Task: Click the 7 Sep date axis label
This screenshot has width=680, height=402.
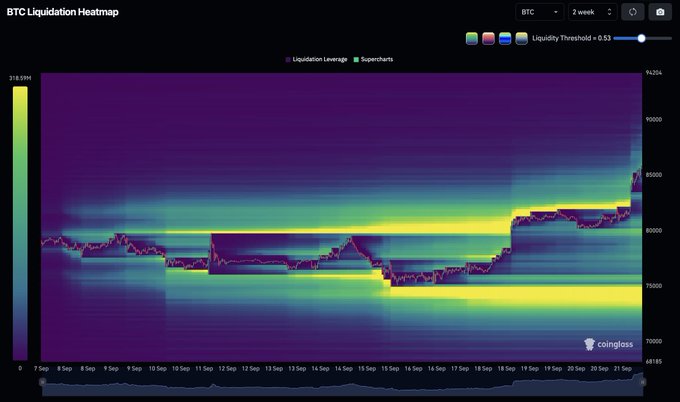Action: pyautogui.click(x=41, y=369)
